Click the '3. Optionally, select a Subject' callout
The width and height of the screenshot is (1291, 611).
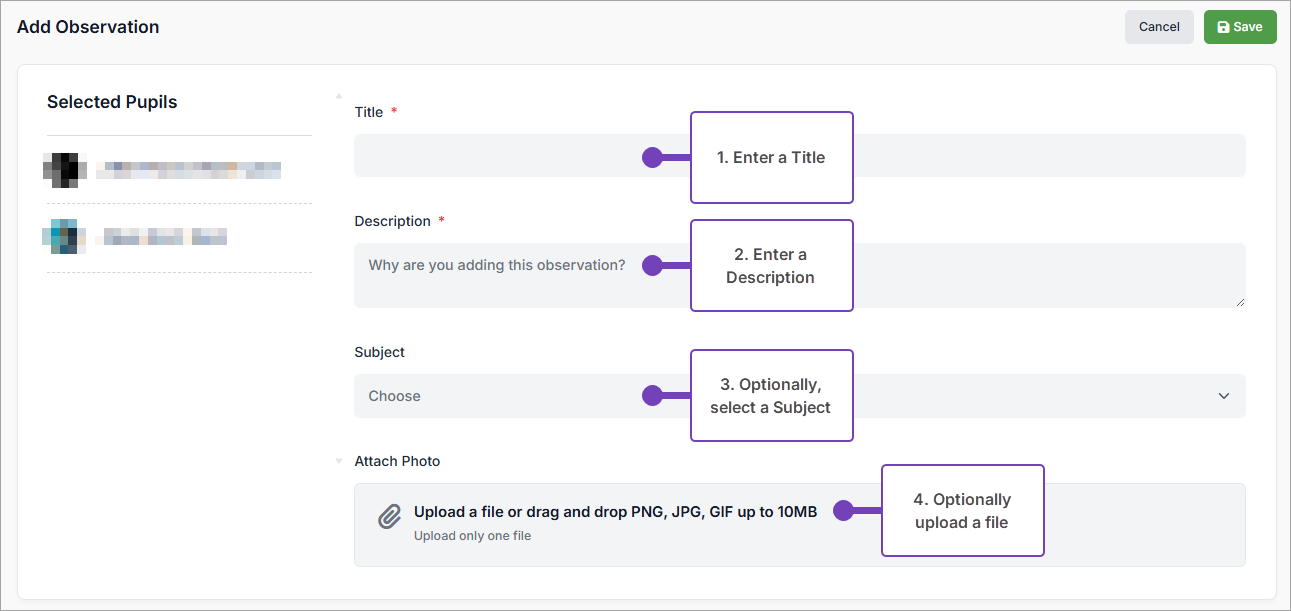tap(771, 396)
